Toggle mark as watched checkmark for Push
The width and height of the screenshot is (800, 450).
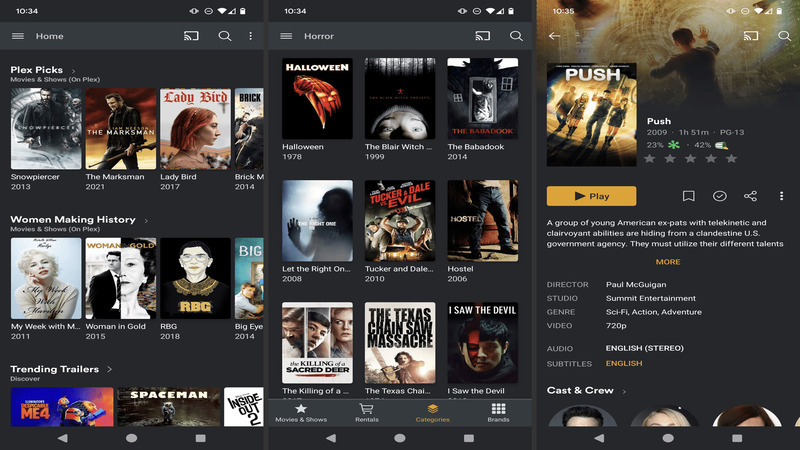click(x=720, y=196)
